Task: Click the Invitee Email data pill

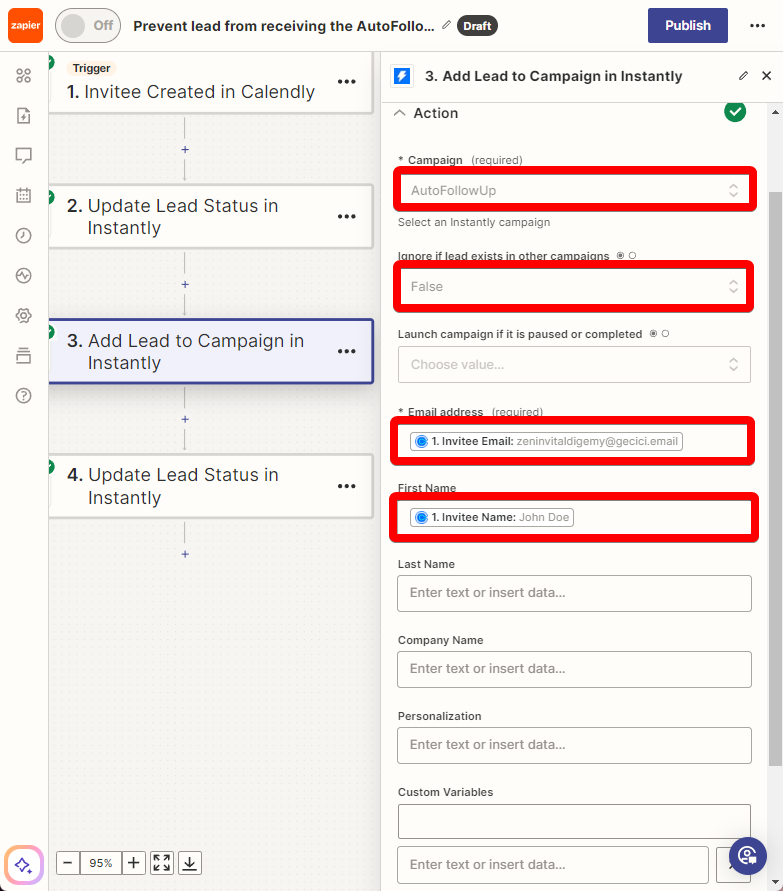Action: point(546,442)
